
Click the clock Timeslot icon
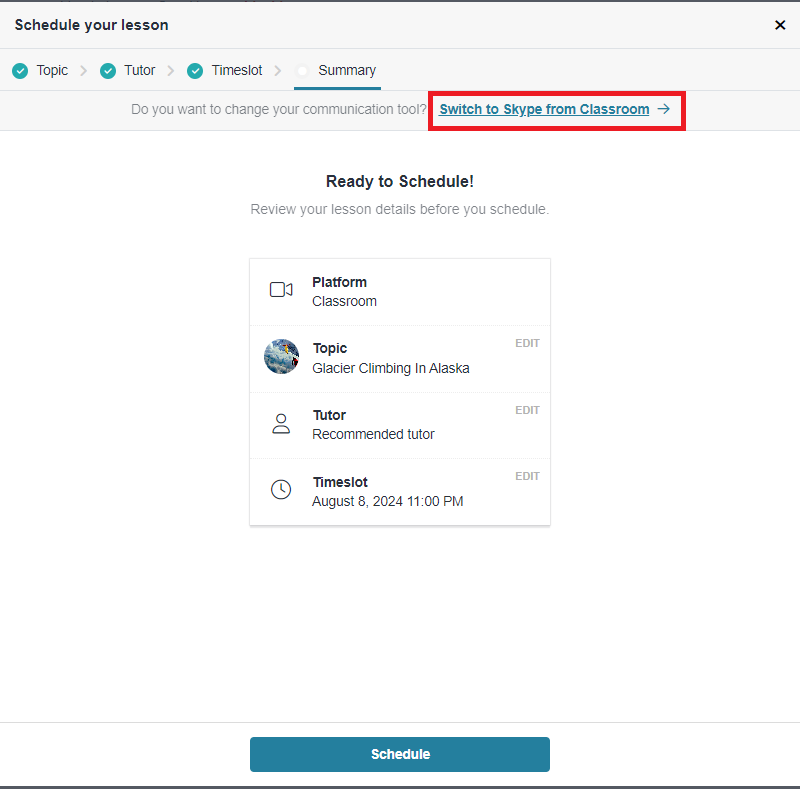tap(281, 490)
